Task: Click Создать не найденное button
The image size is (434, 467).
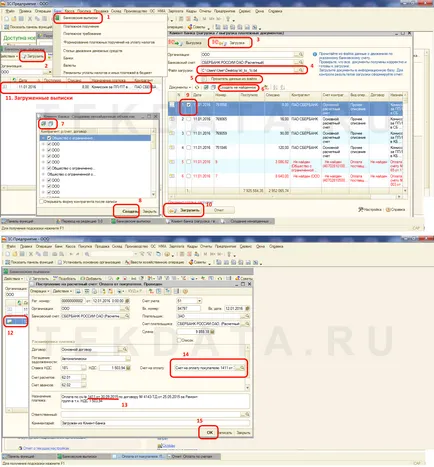Action: pos(238,88)
